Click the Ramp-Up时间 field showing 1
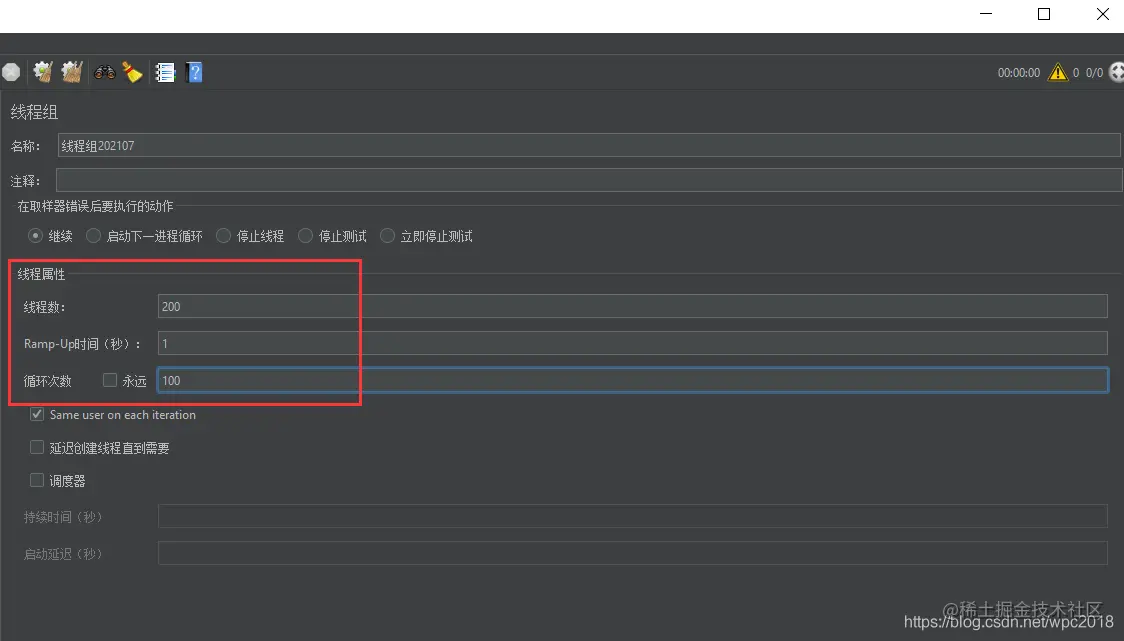This screenshot has height=641, width=1124. pos(632,343)
